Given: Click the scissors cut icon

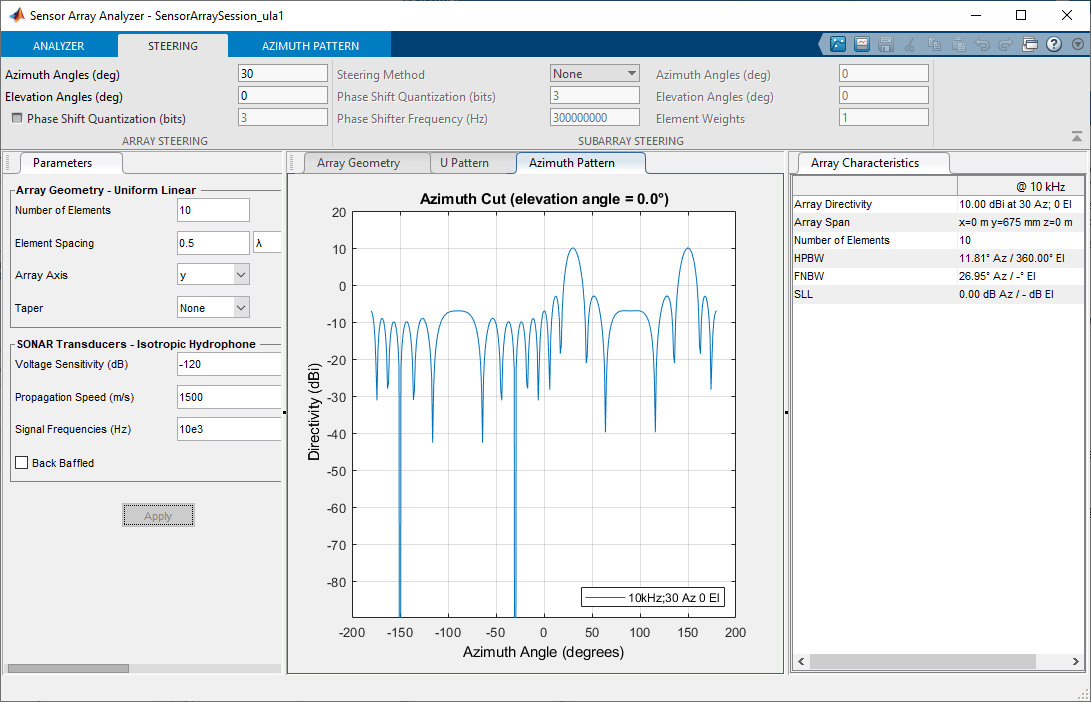Looking at the screenshot, I should [x=909, y=44].
